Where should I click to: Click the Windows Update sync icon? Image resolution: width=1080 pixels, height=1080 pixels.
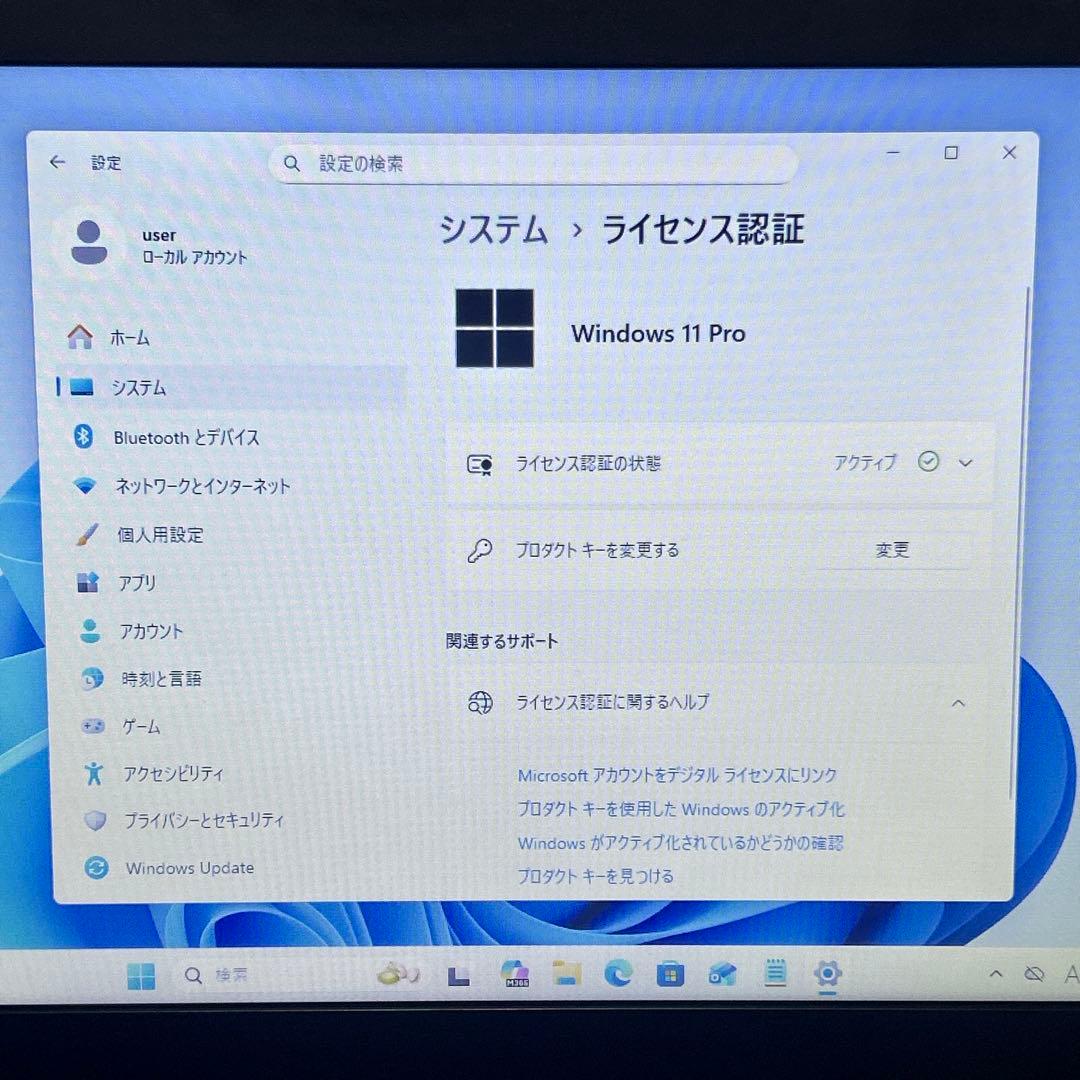(96, 868)
